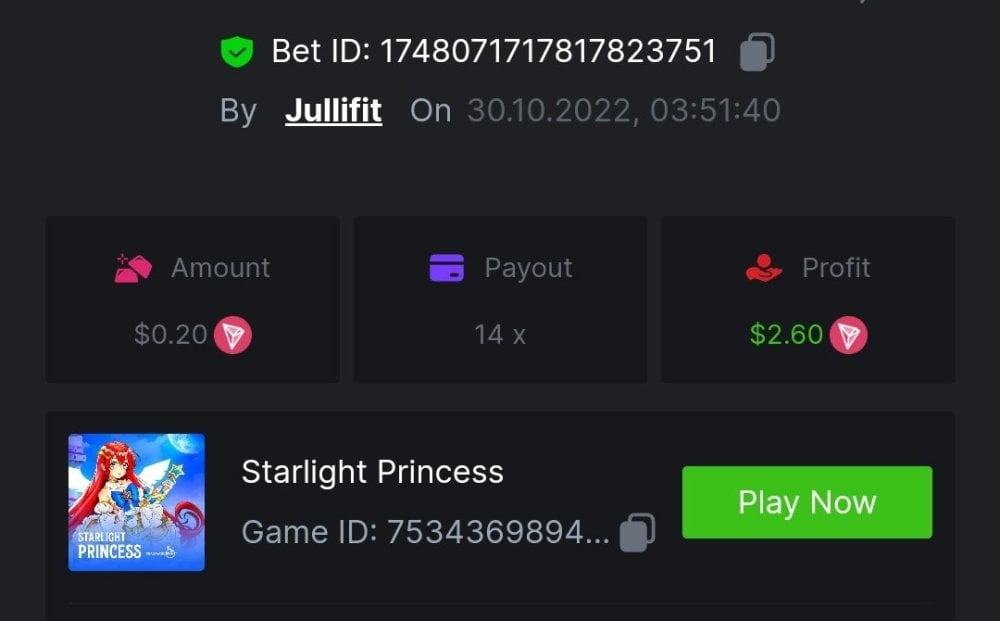Click the 14 x payout multiplier
Viewport: 1000px width, 621px height.
point(500,334)
